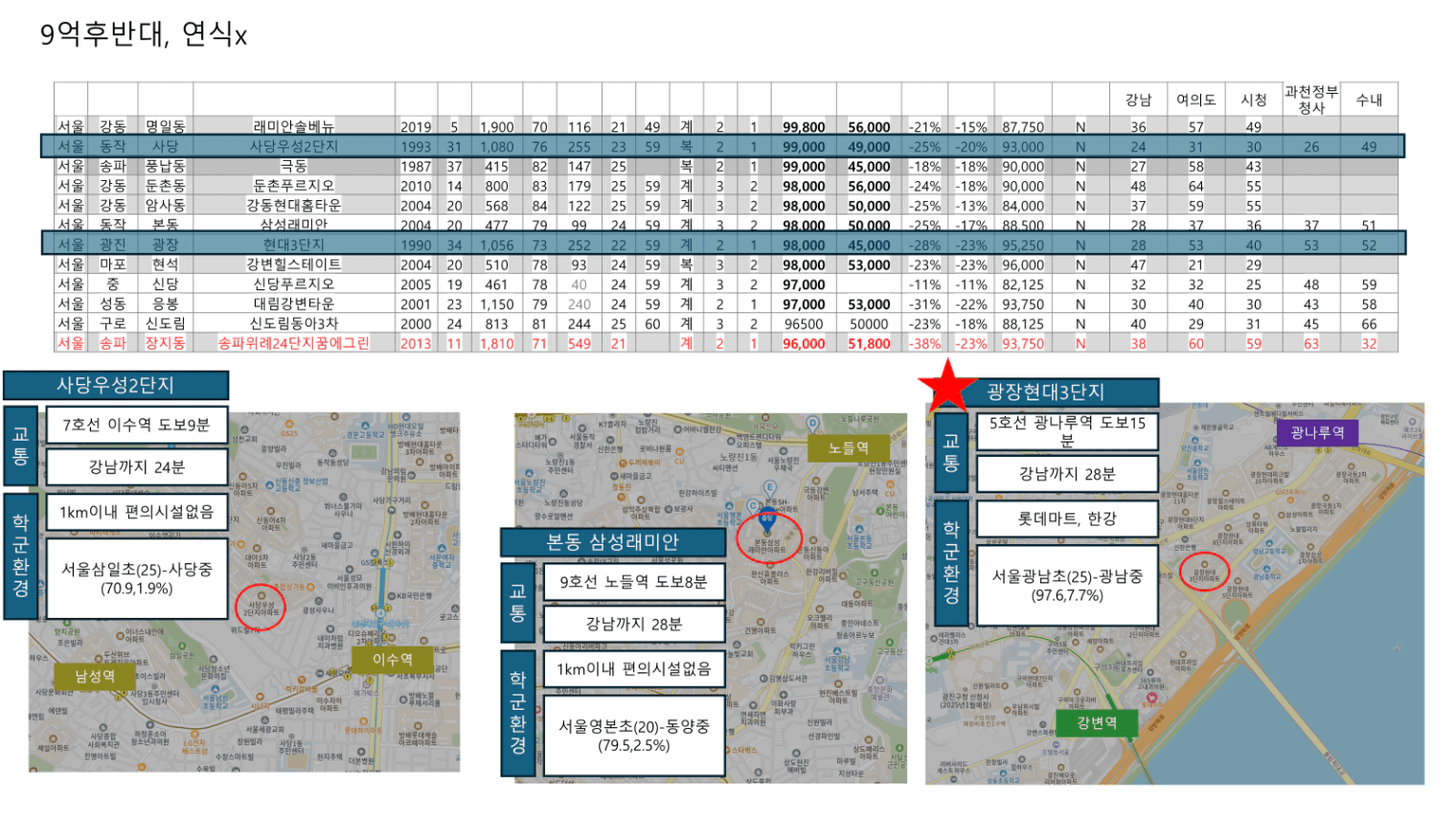
Task: Open the 광장현대3단지 map image
Action: coord(1175,594)
